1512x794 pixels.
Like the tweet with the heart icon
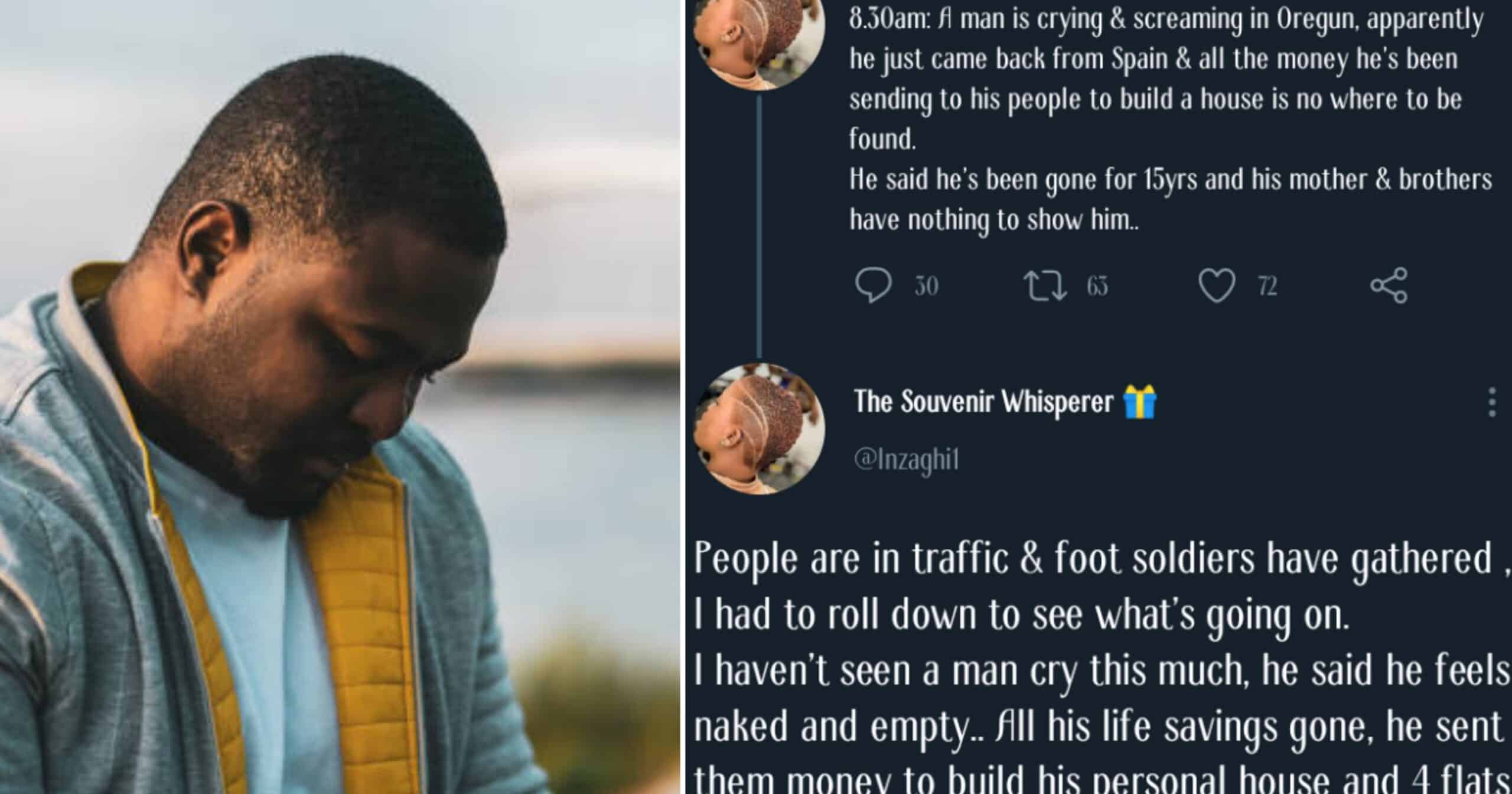pyautogui.click(x=1217, y=287)
